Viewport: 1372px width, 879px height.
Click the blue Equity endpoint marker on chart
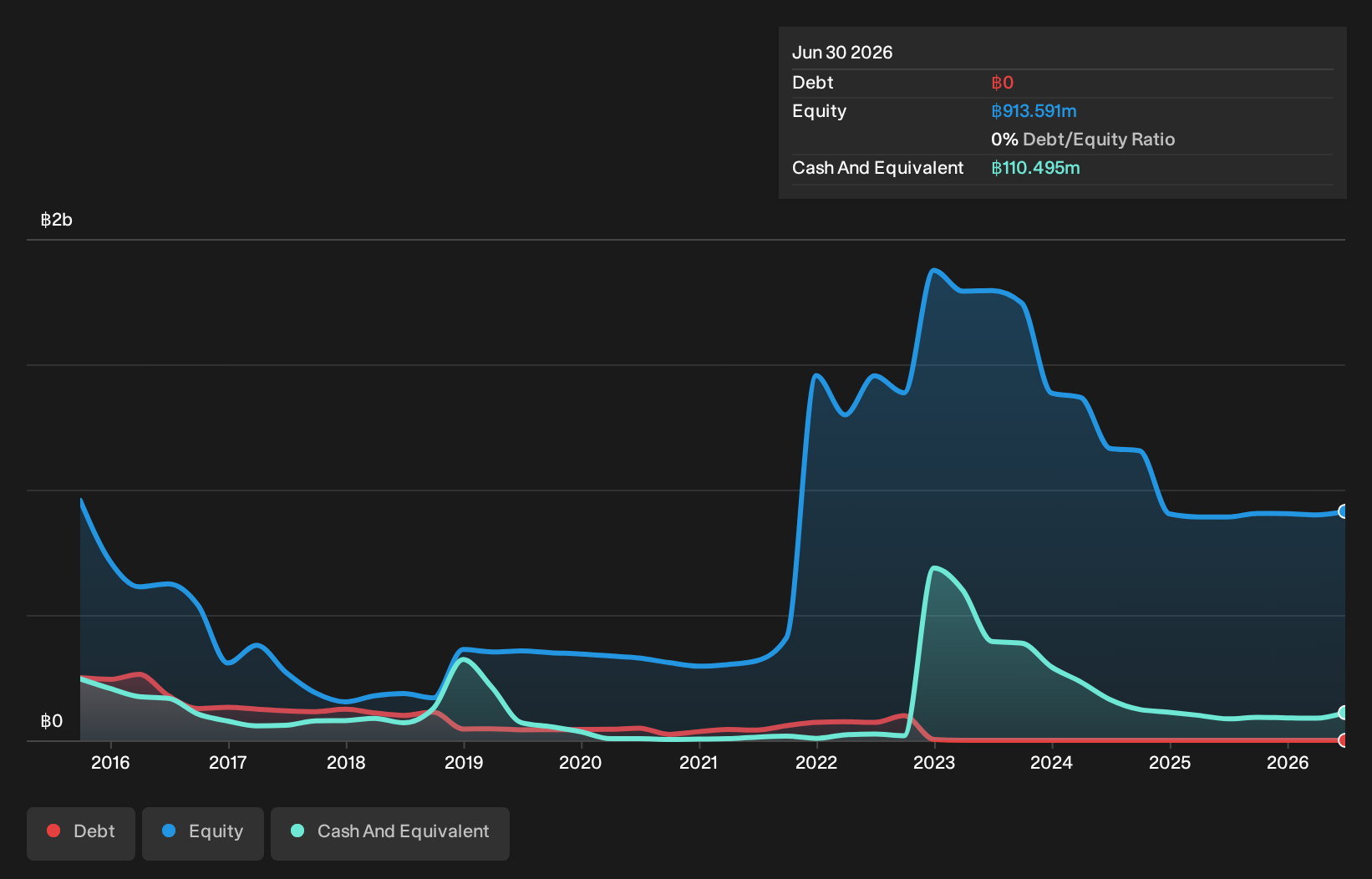(1344, 511)
